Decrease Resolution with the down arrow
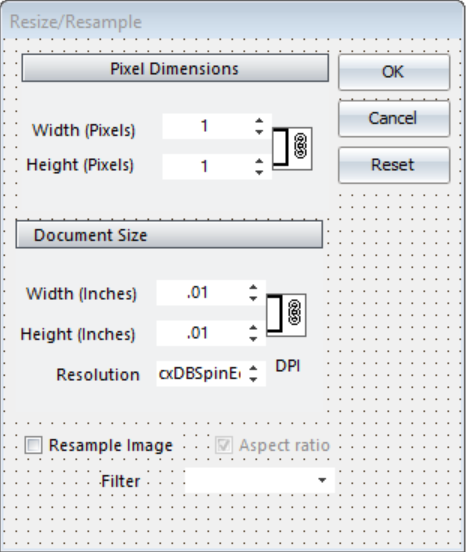This screenshot has width=466, height=552. point(253,380)
